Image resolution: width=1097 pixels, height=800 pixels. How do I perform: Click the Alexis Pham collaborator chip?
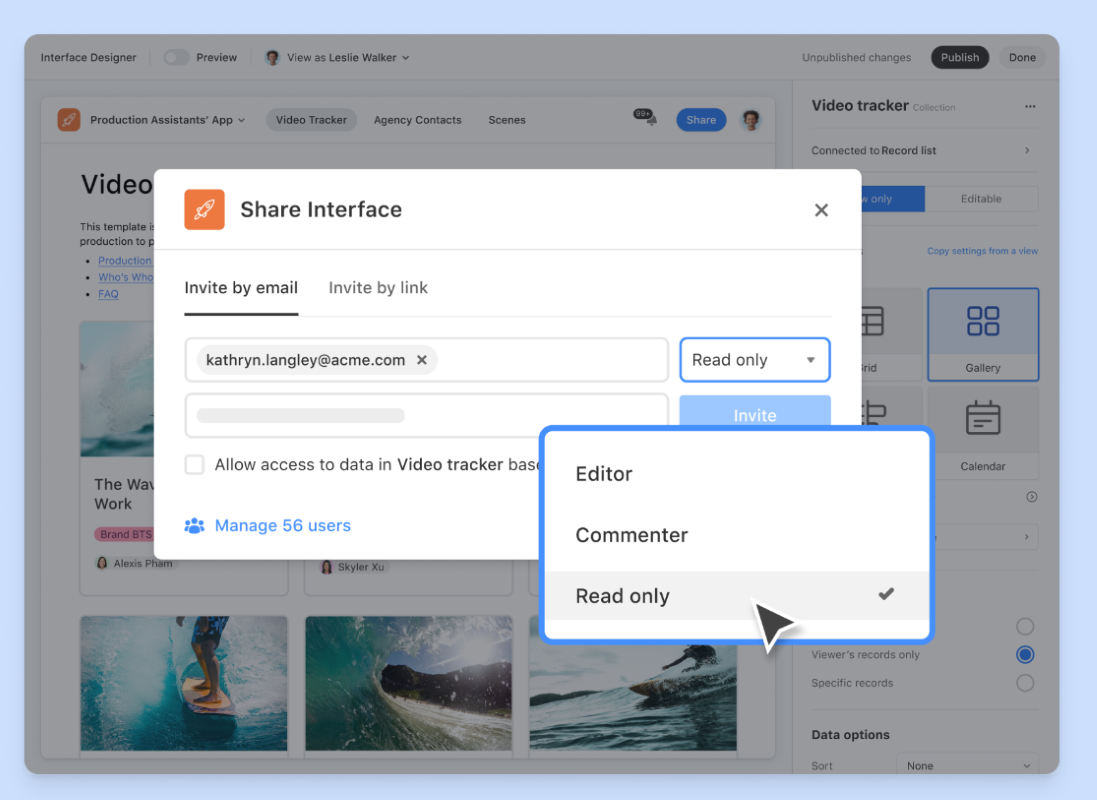(135, 563)
